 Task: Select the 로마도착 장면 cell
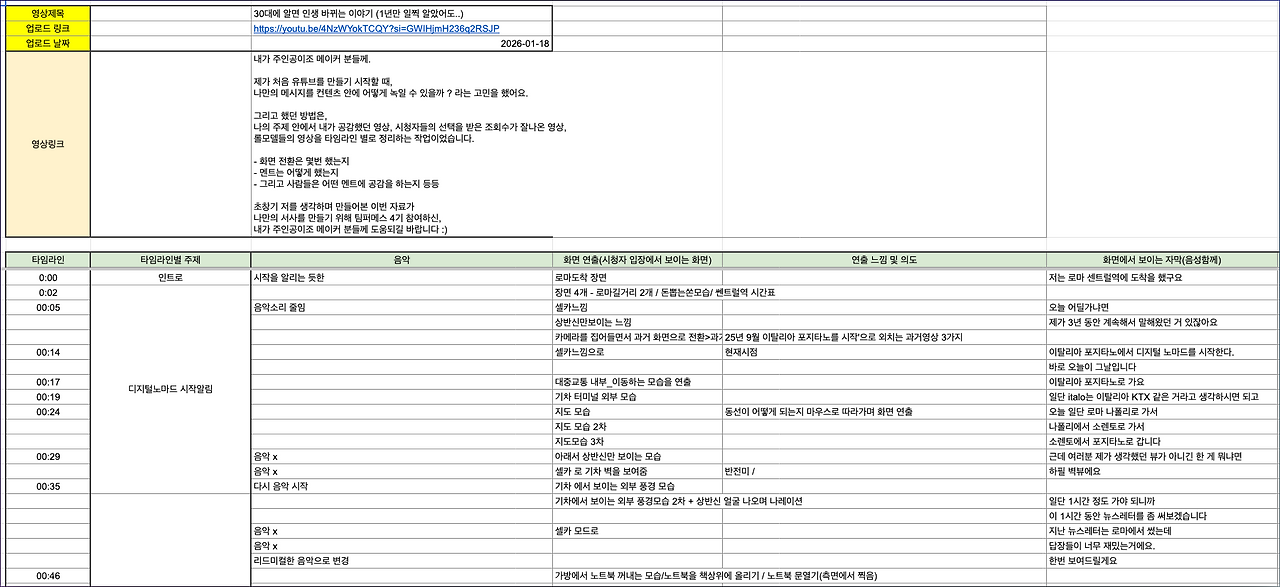pos(637,277)
